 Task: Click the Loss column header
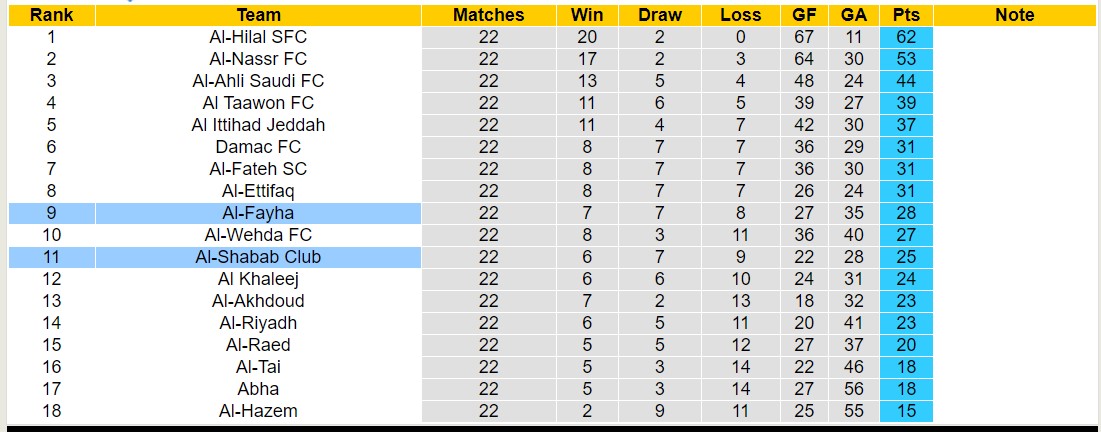(740, 15)
